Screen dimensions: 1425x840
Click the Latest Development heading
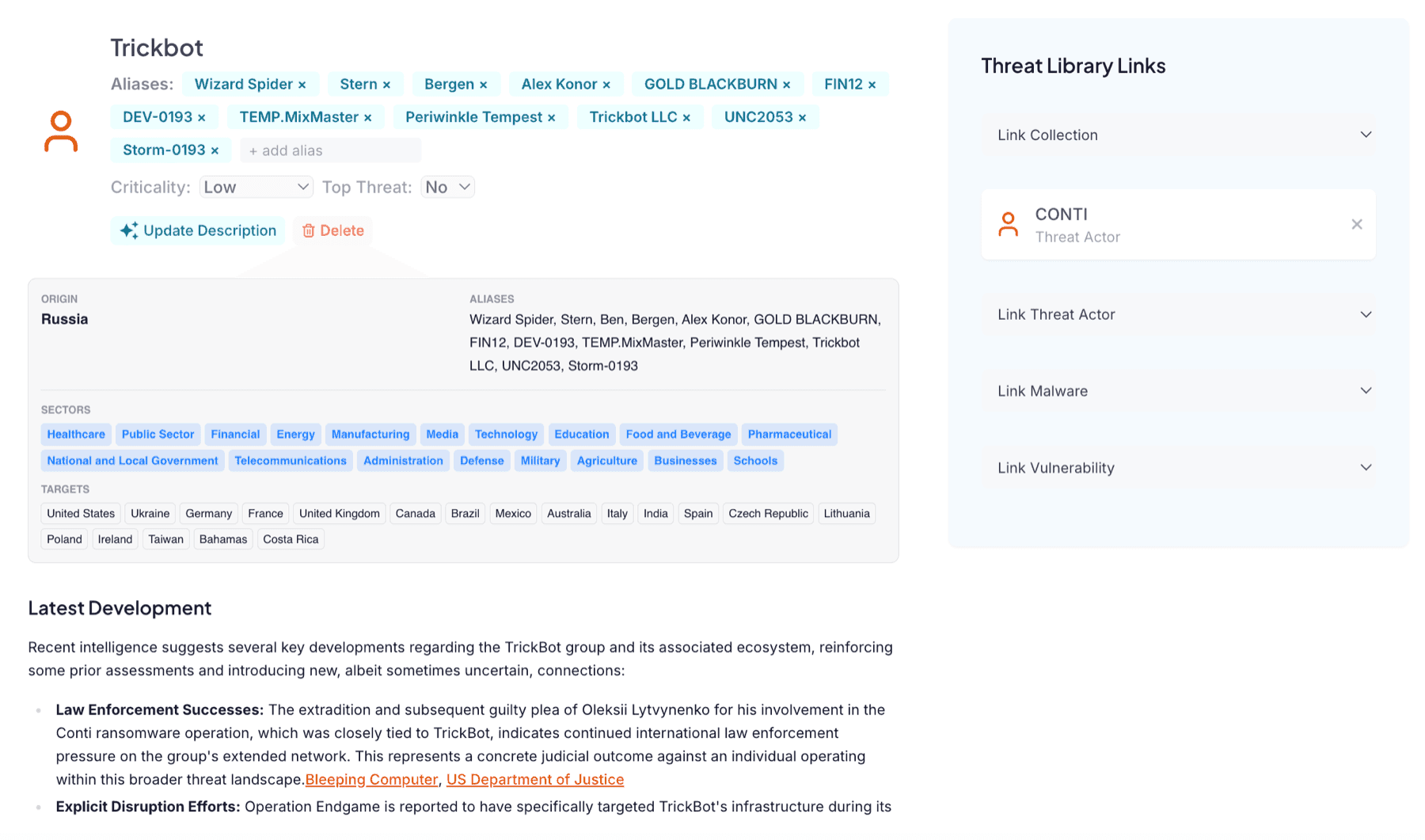[x=120, y=608]
